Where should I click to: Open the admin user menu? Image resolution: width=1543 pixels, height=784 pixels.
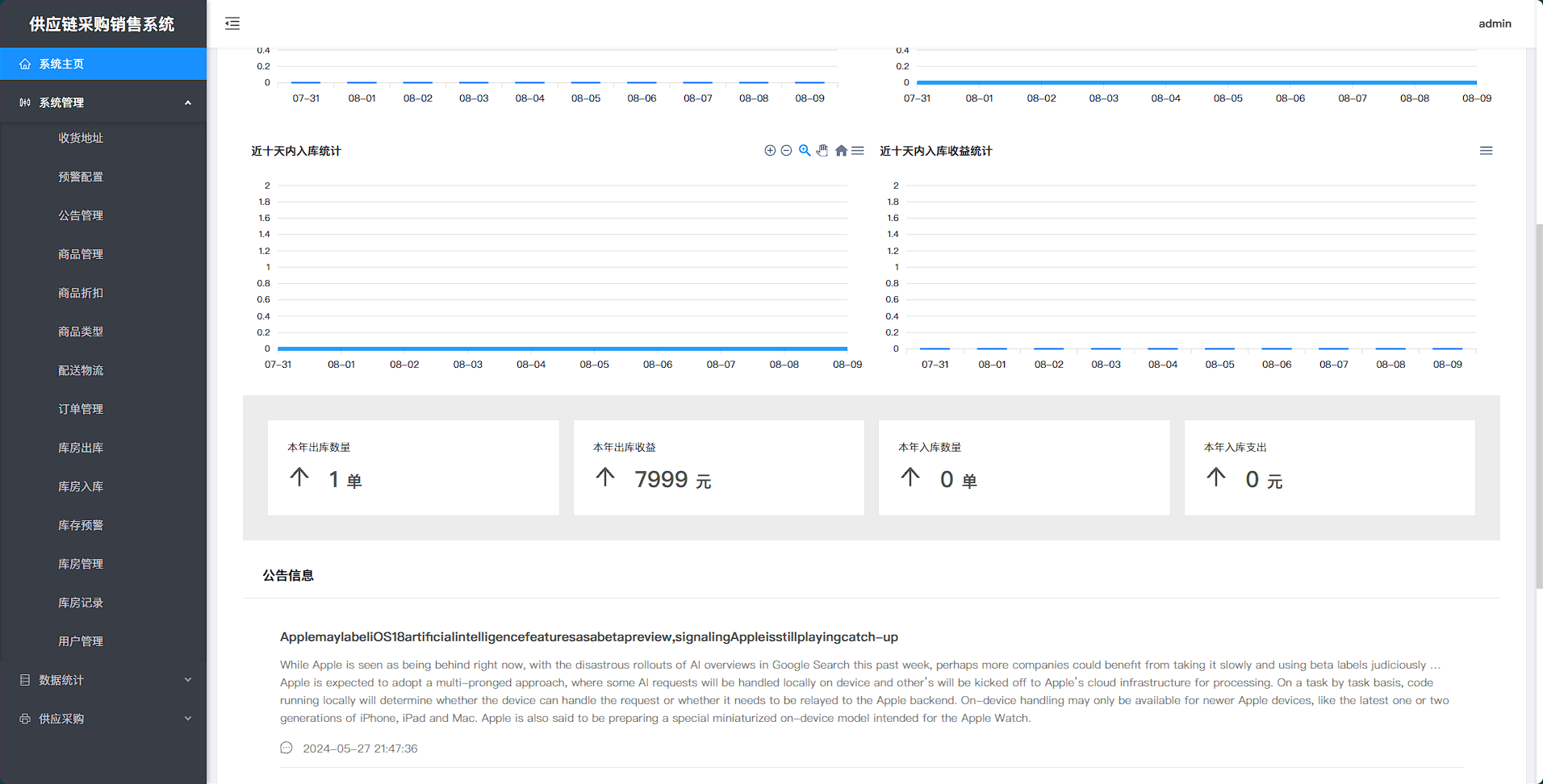pyautogui.click(x=1495, y=23)
